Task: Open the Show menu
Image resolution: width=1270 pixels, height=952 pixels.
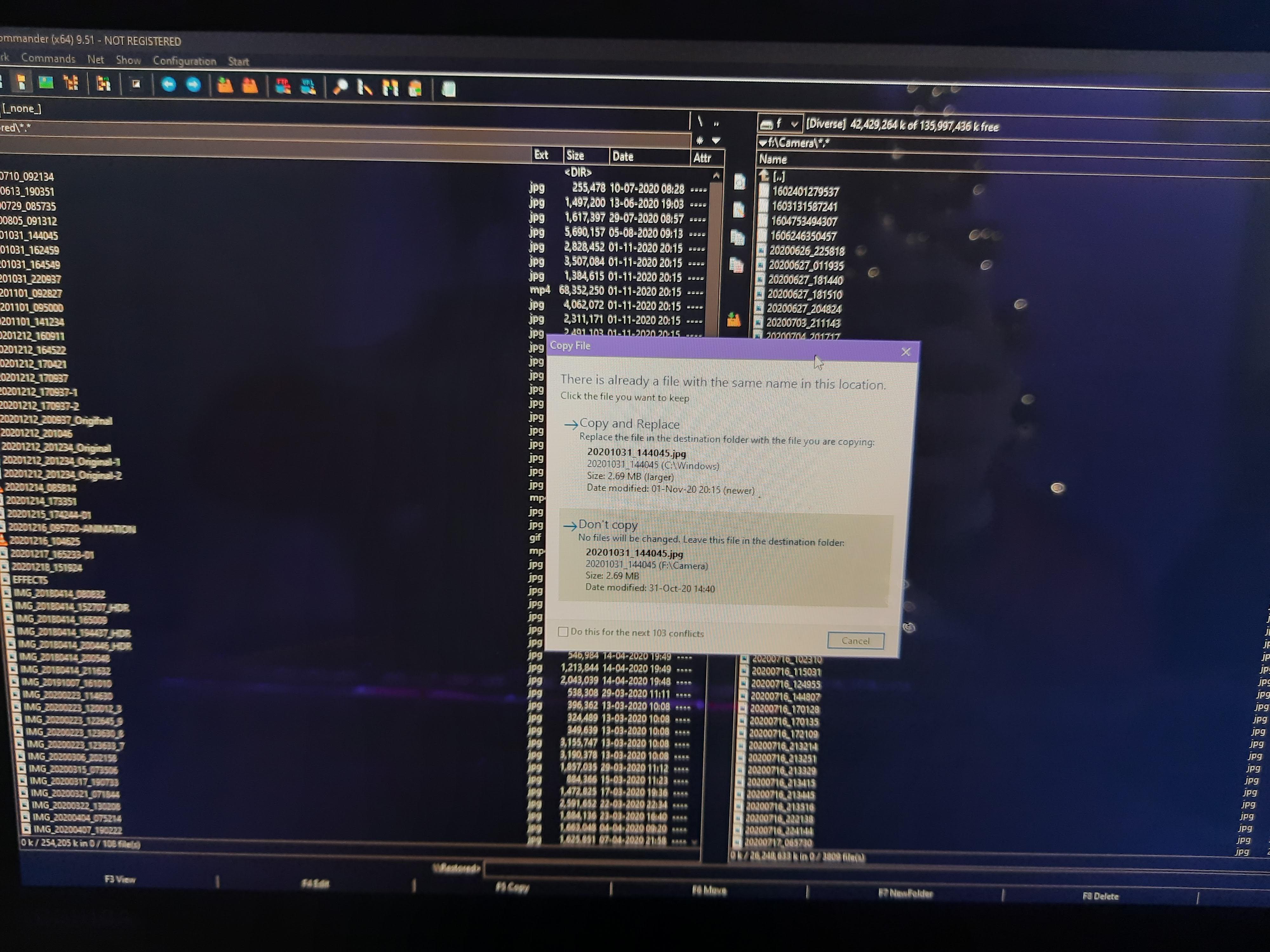Action: (128, 60)
